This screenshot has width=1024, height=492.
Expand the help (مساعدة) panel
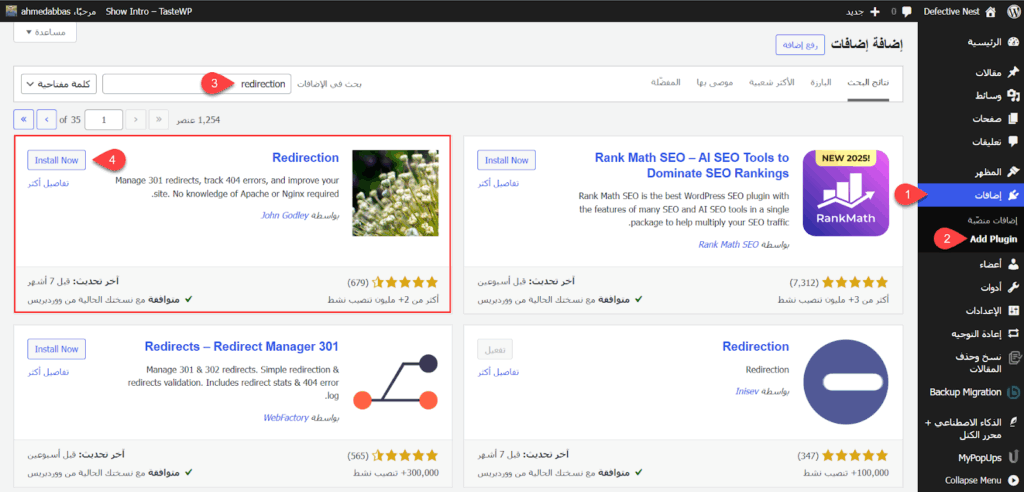coord(45,32)
